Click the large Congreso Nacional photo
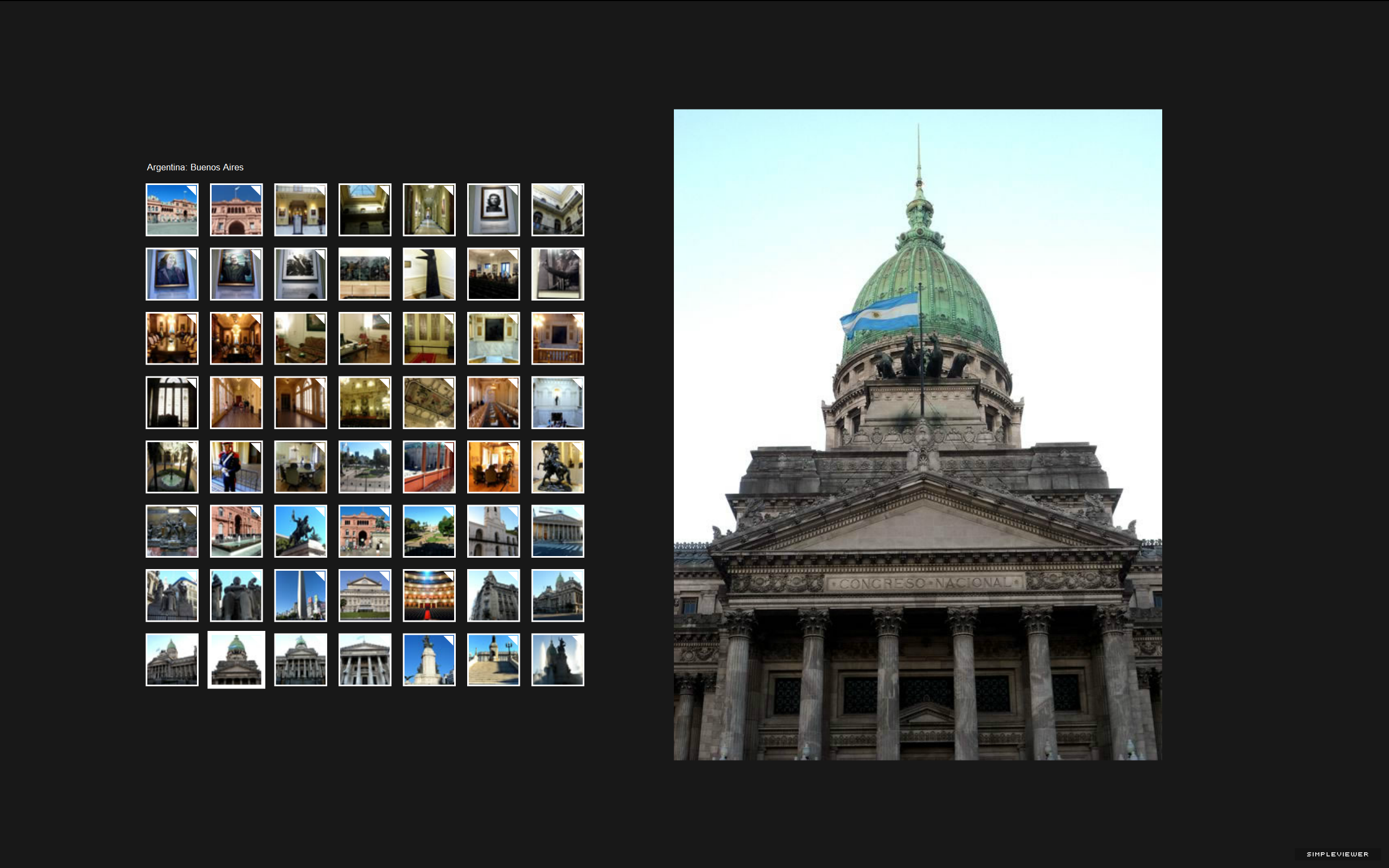The width and height of the screenshot is (1389, 868). [x=918, y=435]
